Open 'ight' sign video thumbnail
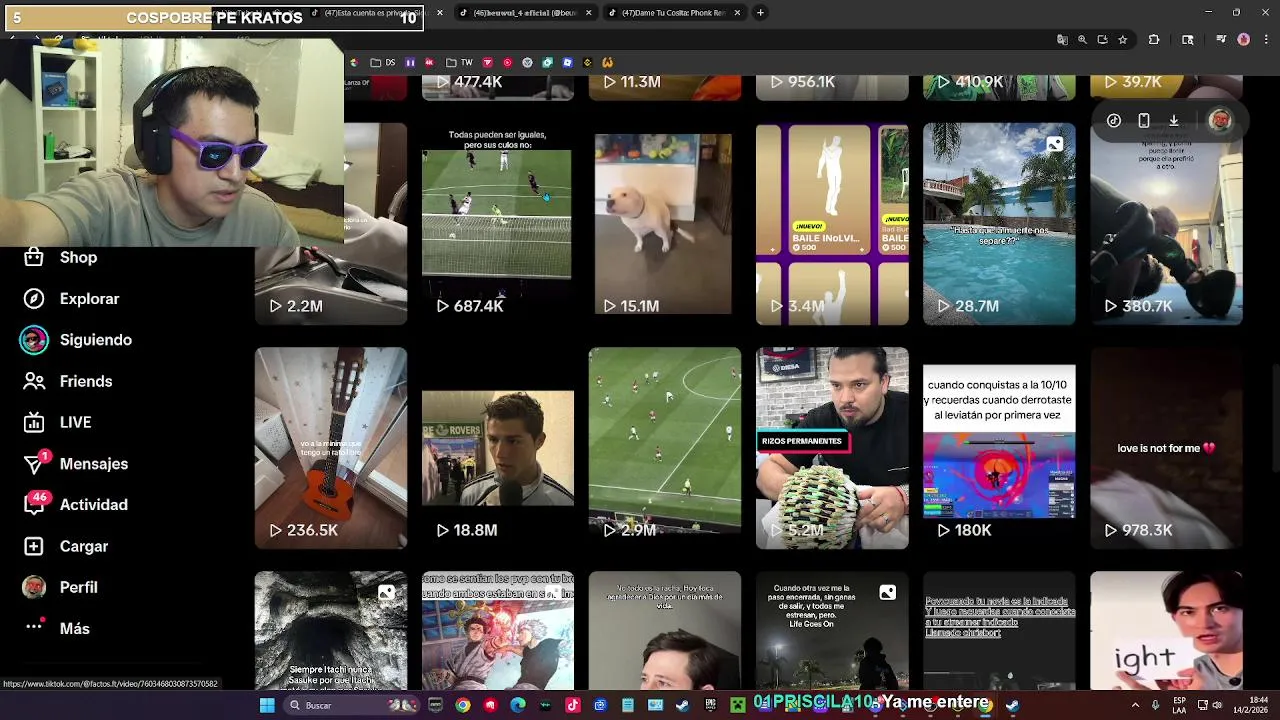The height and width of the screenshot is (720, 1280). pyautogui.click(x=1166, y=630)
